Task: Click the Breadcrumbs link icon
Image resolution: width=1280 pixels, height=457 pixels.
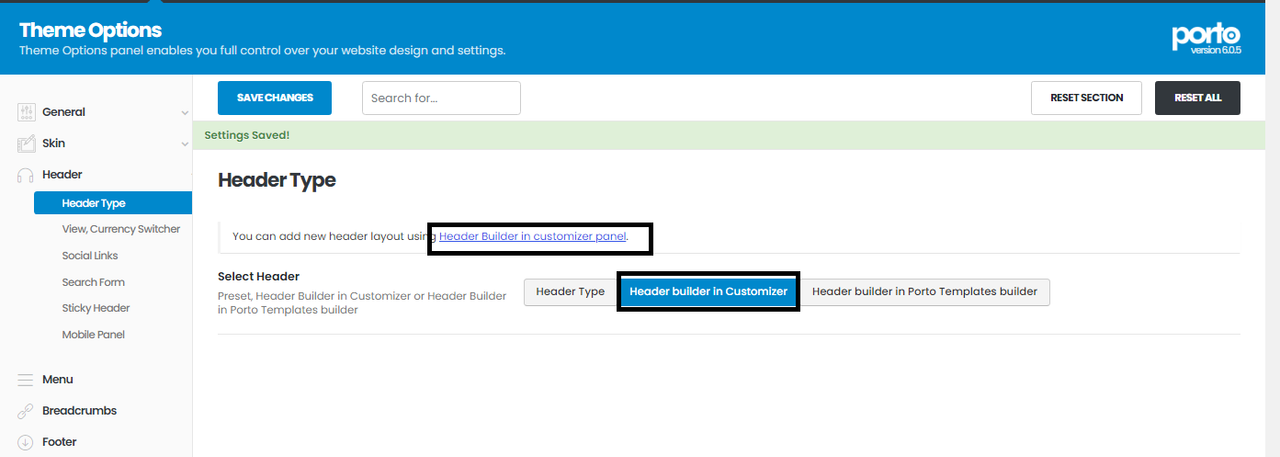Action: click(26, 411)
